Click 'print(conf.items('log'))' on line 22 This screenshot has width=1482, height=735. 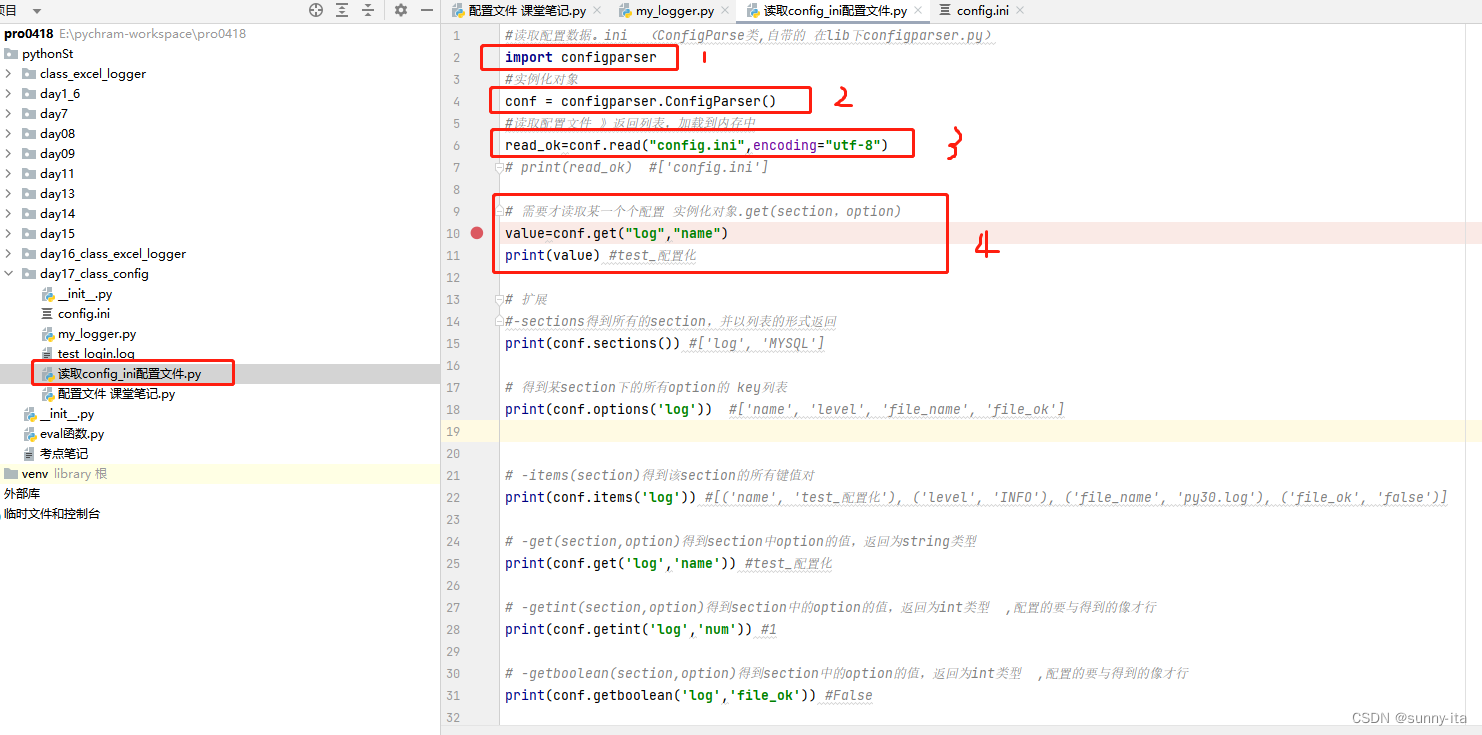pos(601,497)
